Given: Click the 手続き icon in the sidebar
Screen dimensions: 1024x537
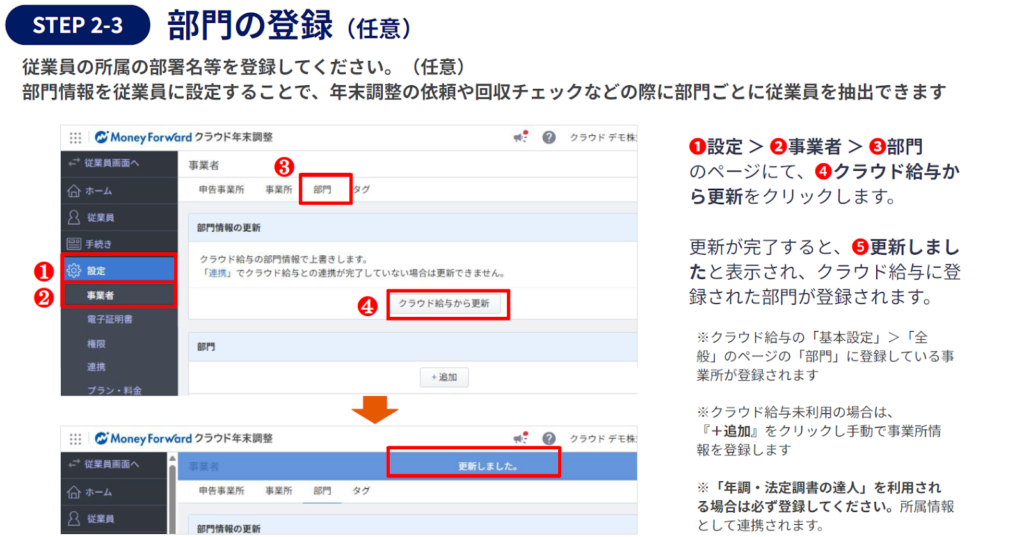Looking at the screenshot, I should pos(73,243).
